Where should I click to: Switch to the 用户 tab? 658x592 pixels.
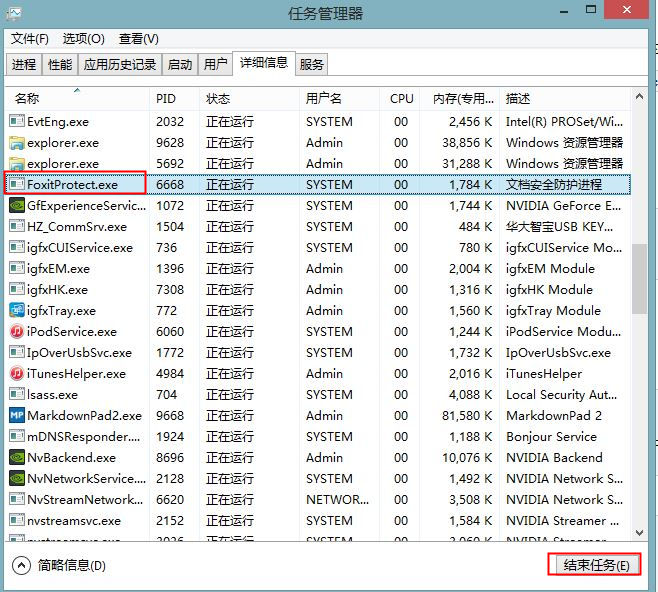click(x=215, y=65)
